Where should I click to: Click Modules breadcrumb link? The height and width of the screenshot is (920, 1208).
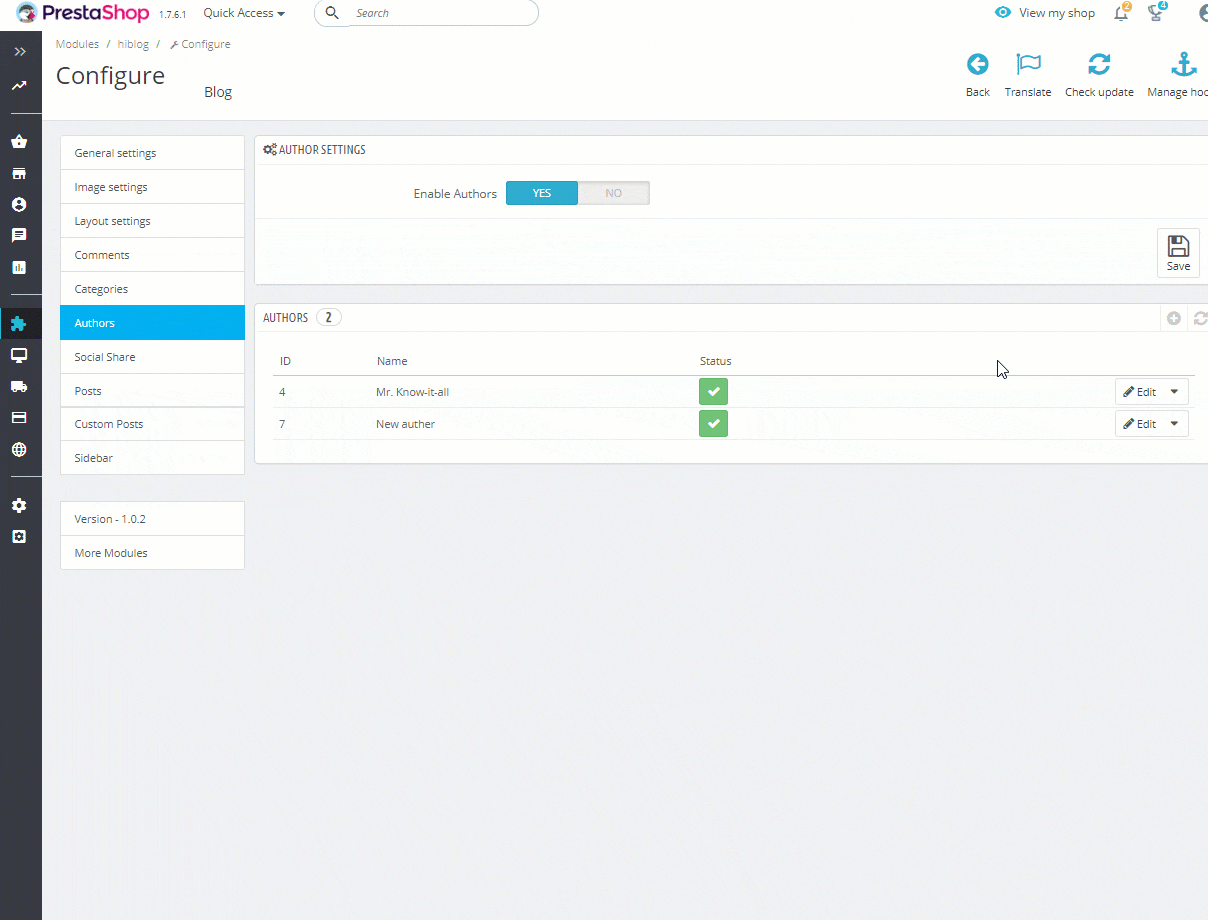(x=77, y=44)
